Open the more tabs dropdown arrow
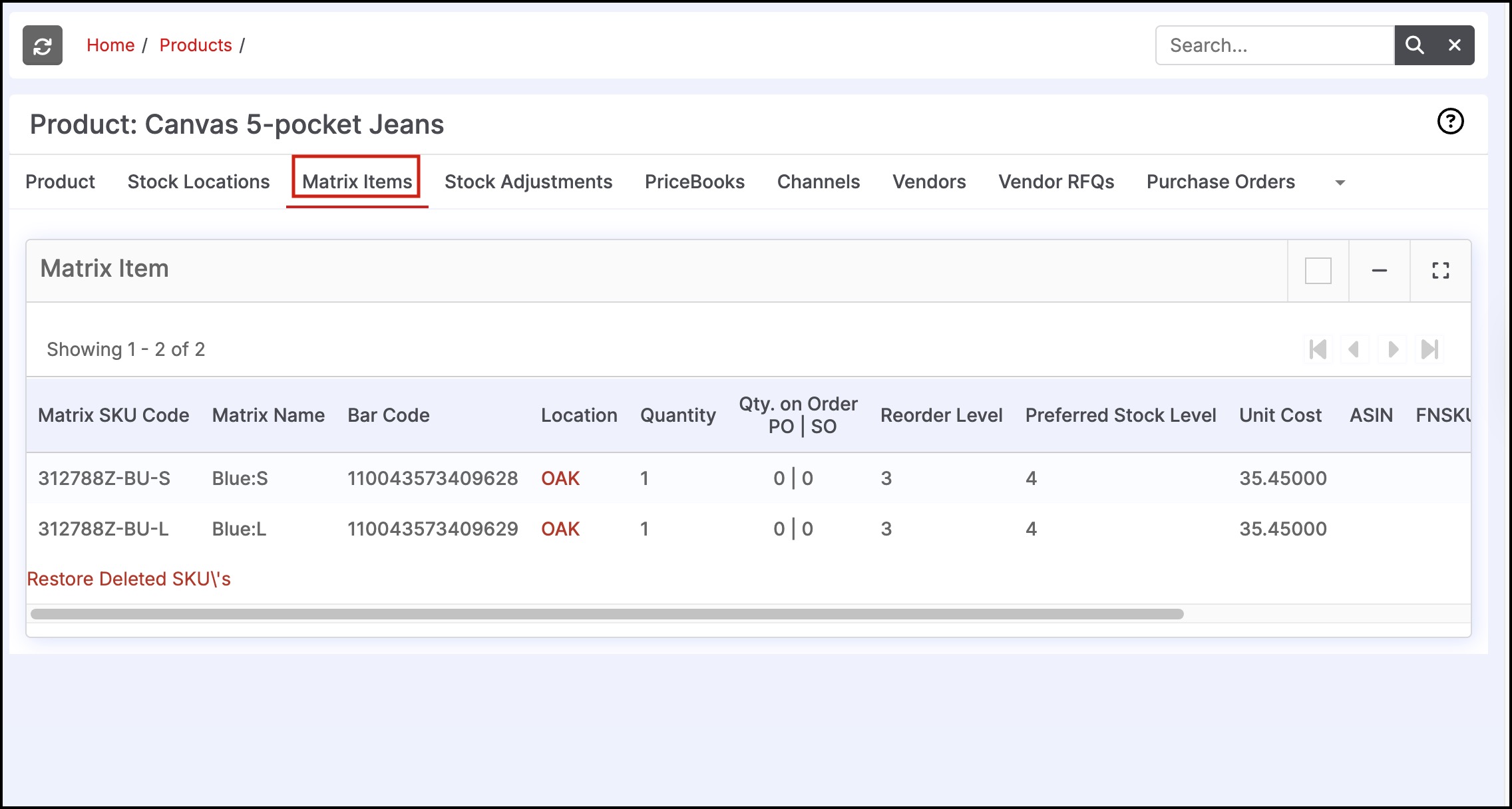 point(1340,182)
